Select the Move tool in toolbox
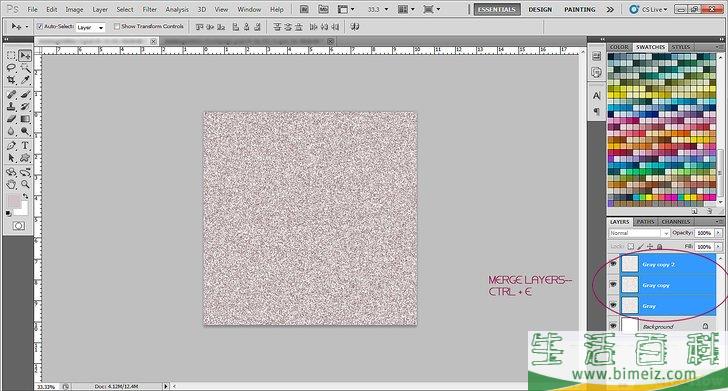728x391 pixels. point(25,56)
